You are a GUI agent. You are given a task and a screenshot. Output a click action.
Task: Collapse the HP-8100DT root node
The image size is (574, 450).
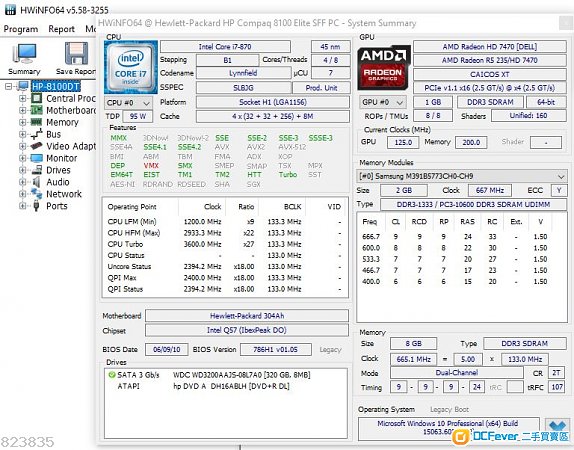coord(9,86)
